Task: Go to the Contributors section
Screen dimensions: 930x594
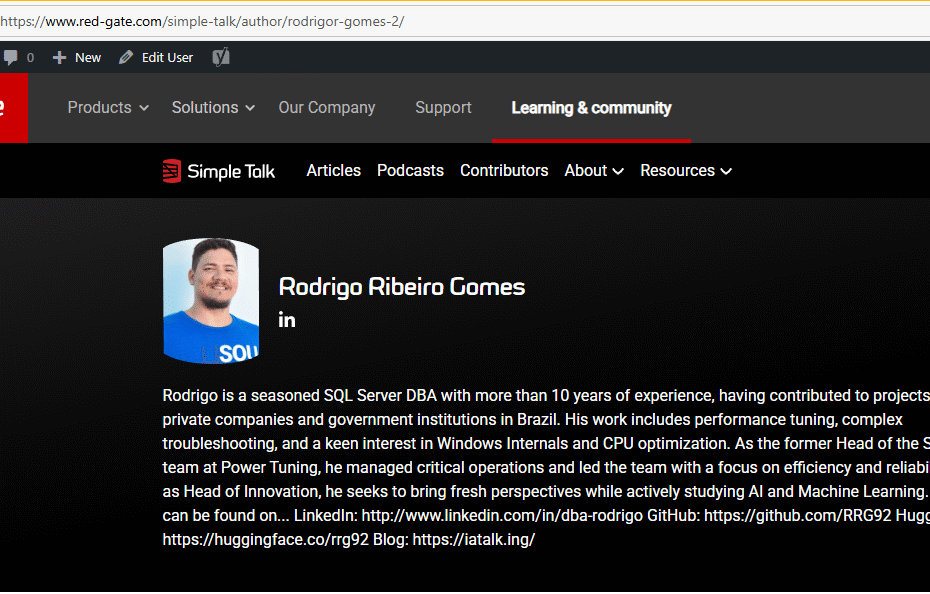Action: coord(504,171)
